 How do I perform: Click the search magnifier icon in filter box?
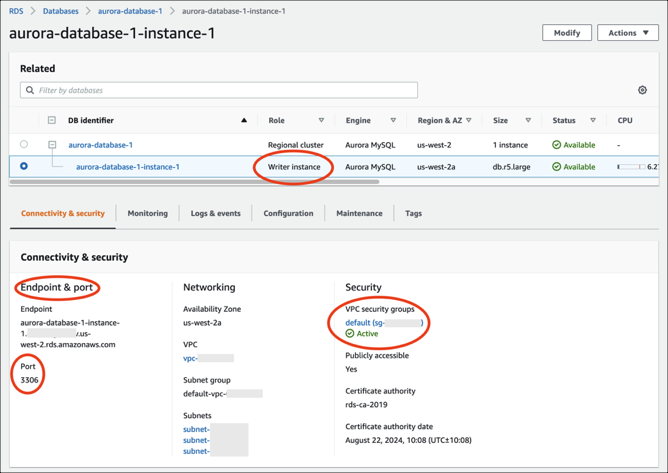tap(30, 90)
